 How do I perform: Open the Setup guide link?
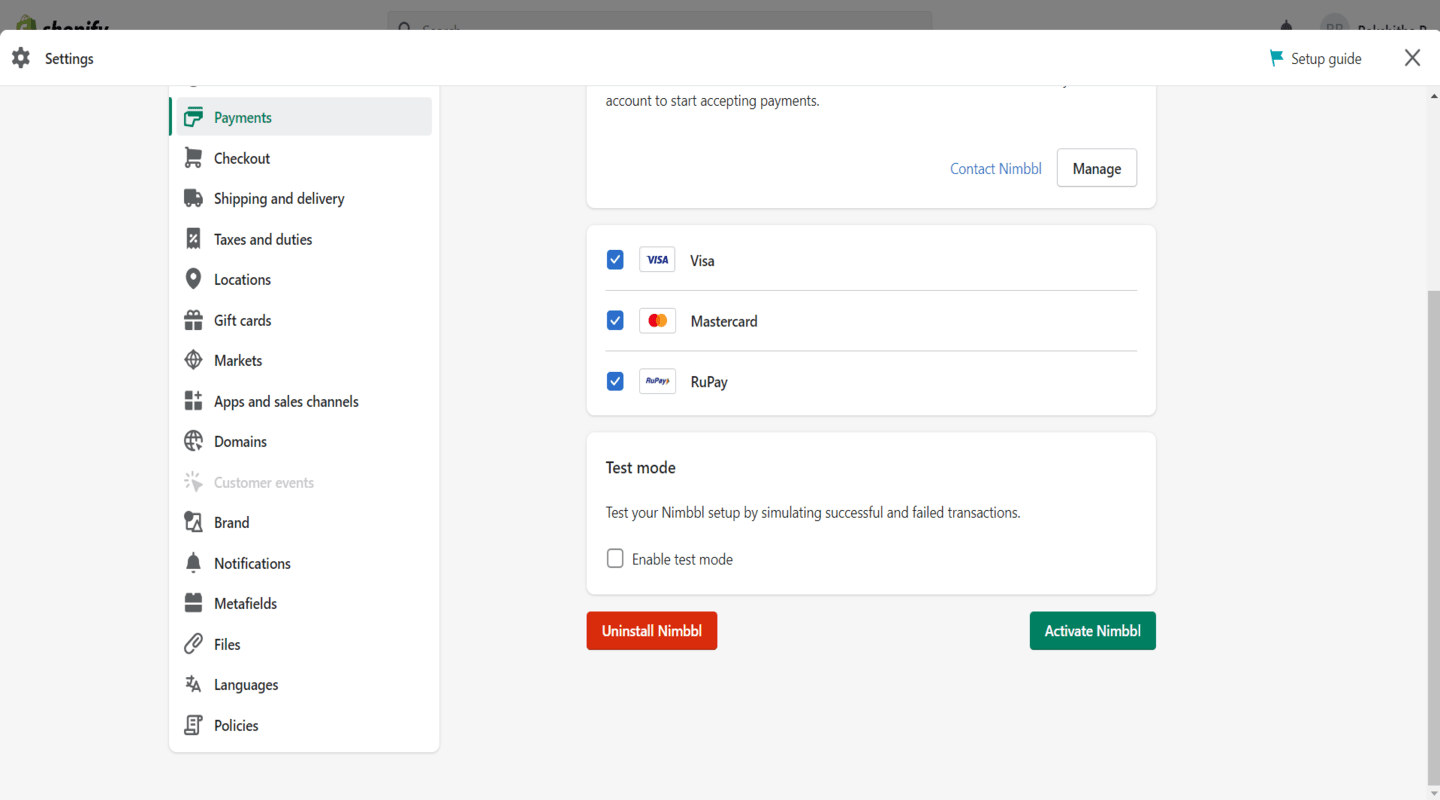pos(1315,58)
